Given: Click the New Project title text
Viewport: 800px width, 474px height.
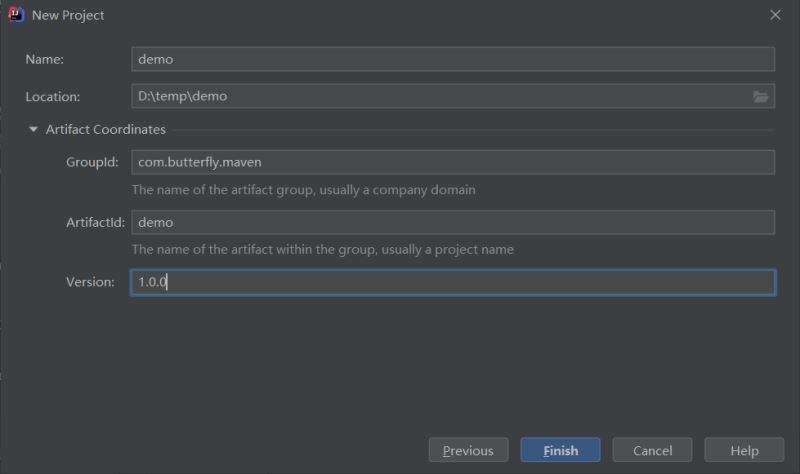Looking at the screenshot, I should coord(68,15).
